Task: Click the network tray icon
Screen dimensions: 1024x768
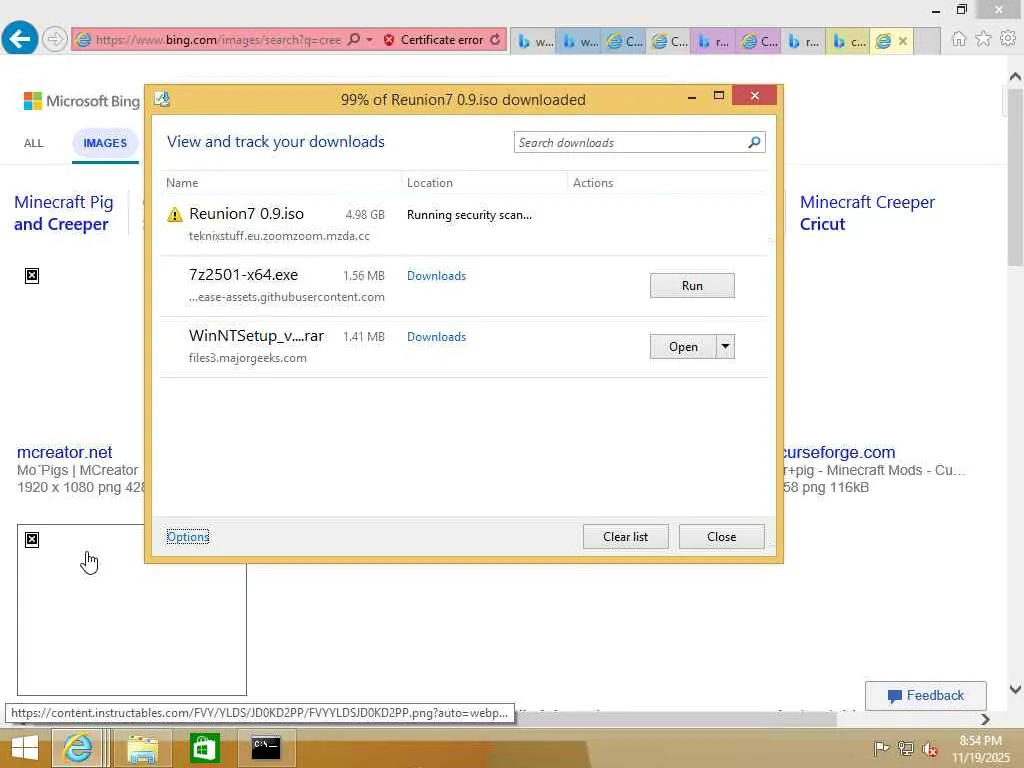Action: [906, 748]
